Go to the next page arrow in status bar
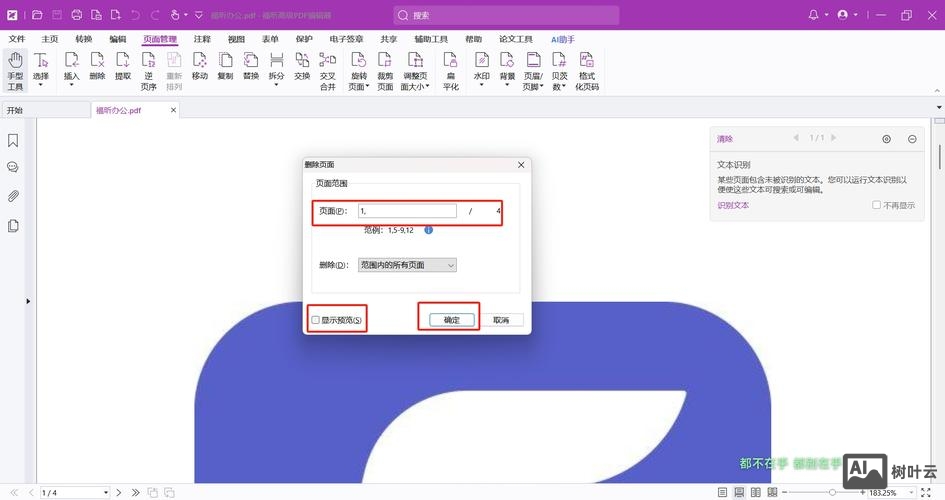Viewport: 945px width, 500px height. [119, 493]
